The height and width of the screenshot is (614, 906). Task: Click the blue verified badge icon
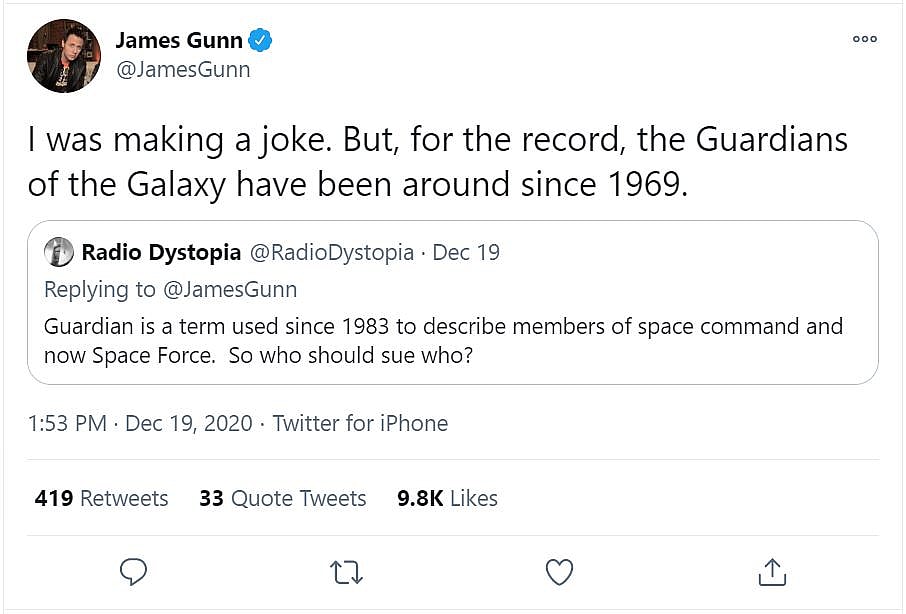261,41
